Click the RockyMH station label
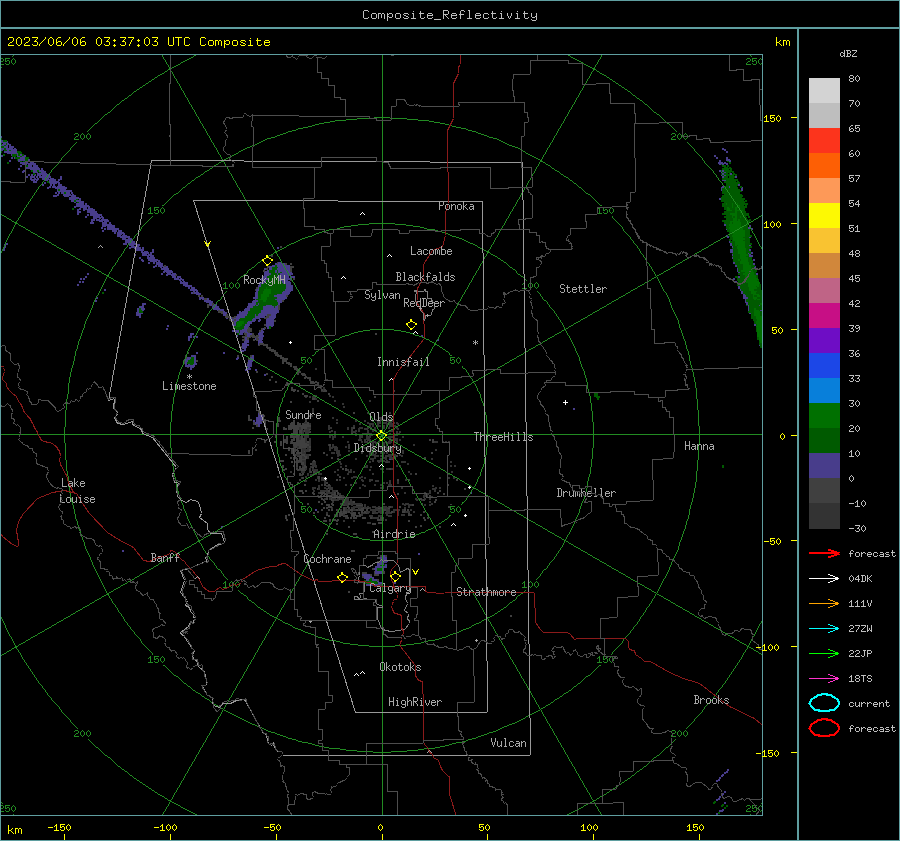The width and height of the screenshot is (900, 841). [x=264, y=280]
